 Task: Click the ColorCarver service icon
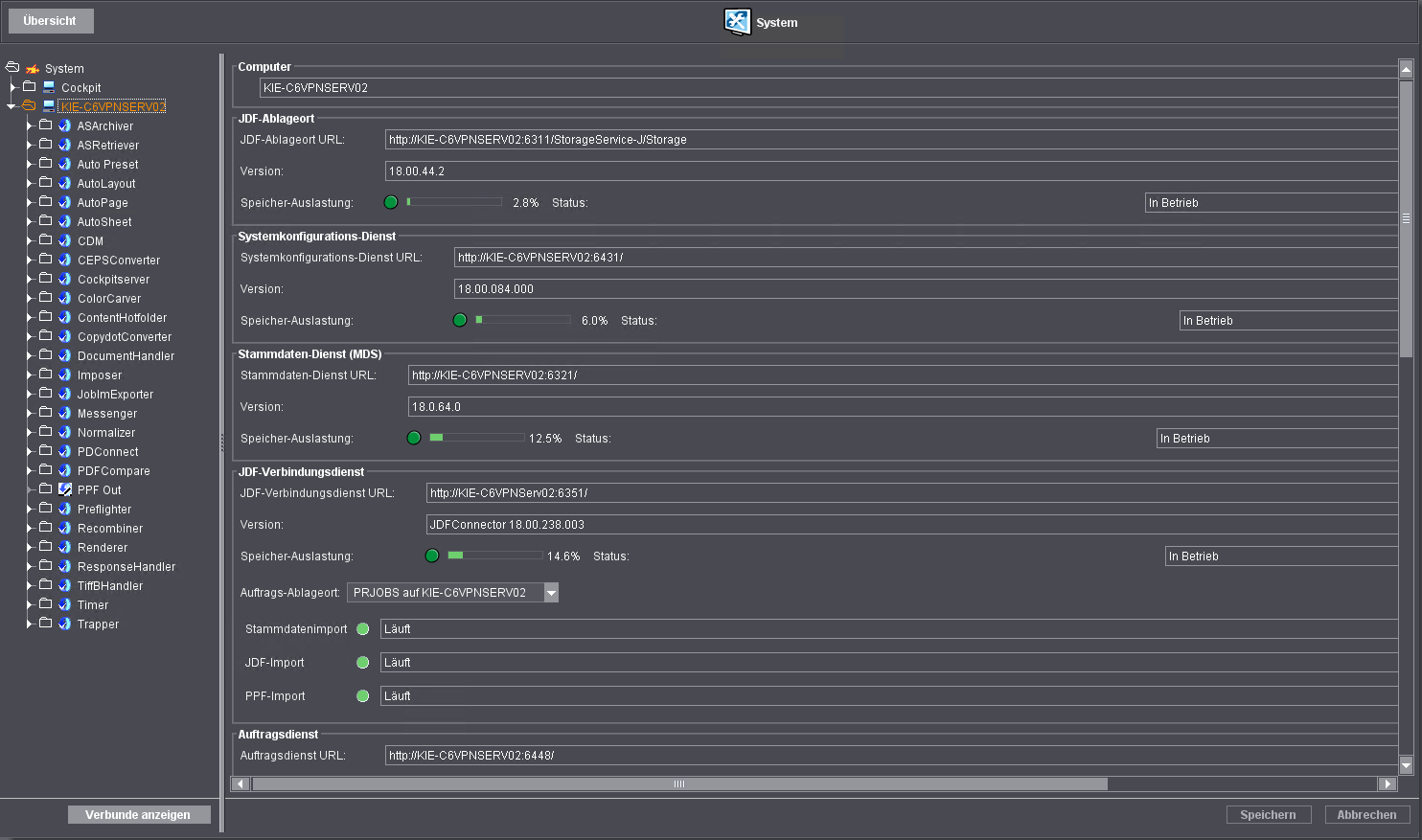point(65,298)
